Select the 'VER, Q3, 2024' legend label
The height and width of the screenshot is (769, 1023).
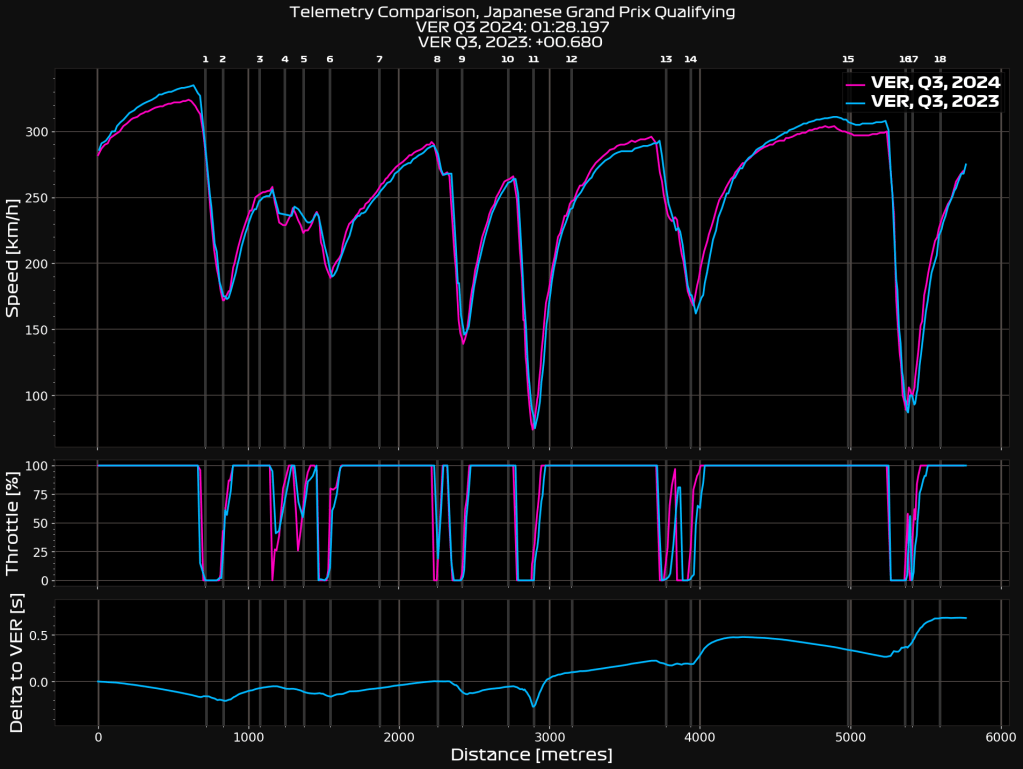click(x=935, y=82)
